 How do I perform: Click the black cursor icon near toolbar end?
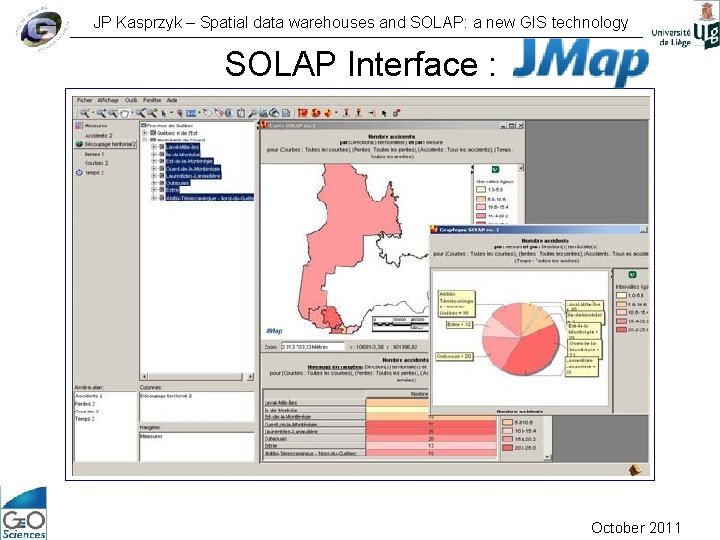click(384, 113)
